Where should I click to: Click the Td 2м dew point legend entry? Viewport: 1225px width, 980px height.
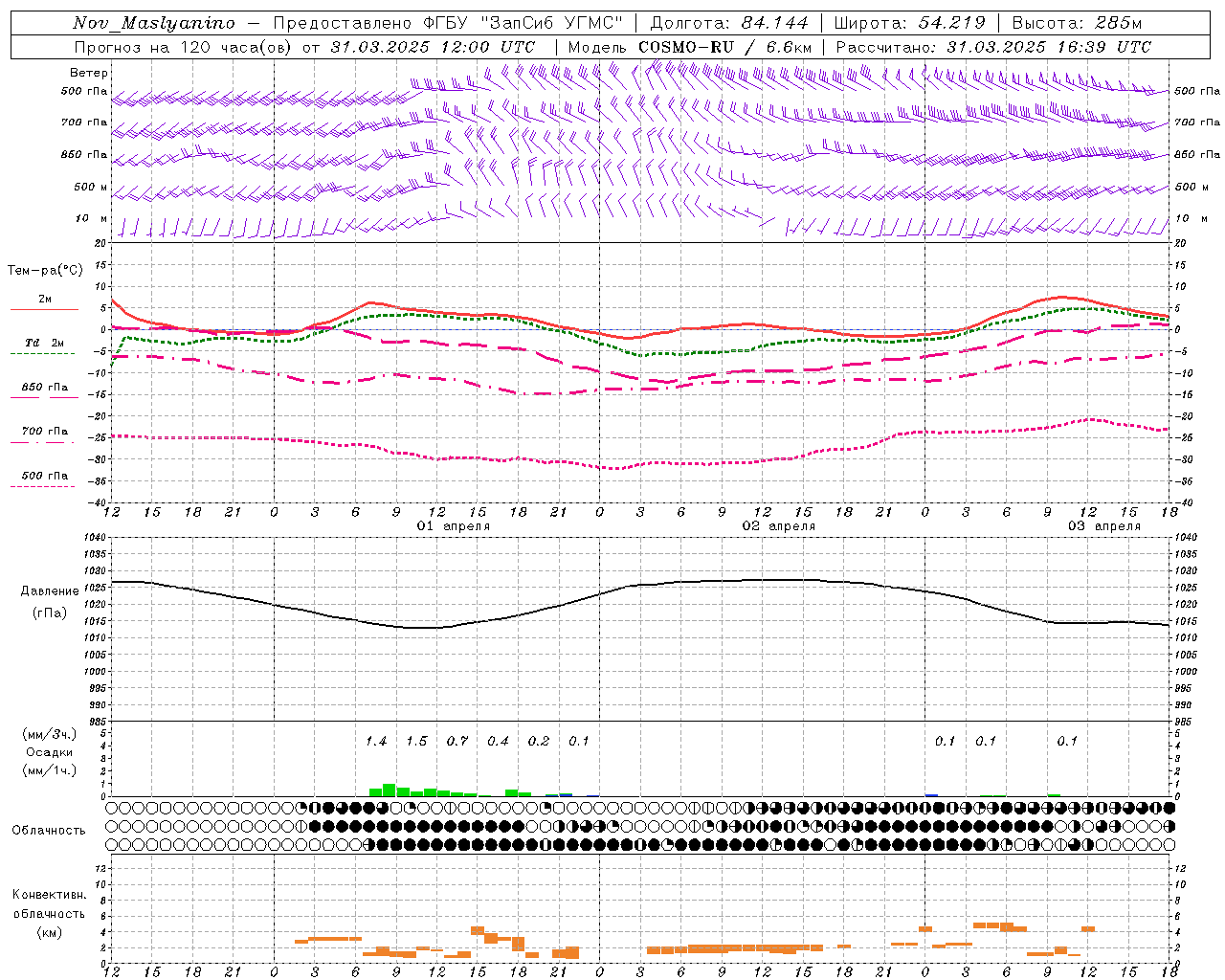(45, 347)
